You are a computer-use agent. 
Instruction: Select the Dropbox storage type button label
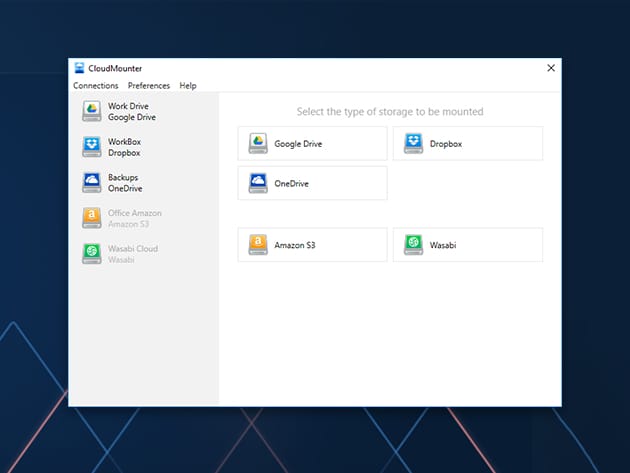pyautogui.click(x=446, y=144)
